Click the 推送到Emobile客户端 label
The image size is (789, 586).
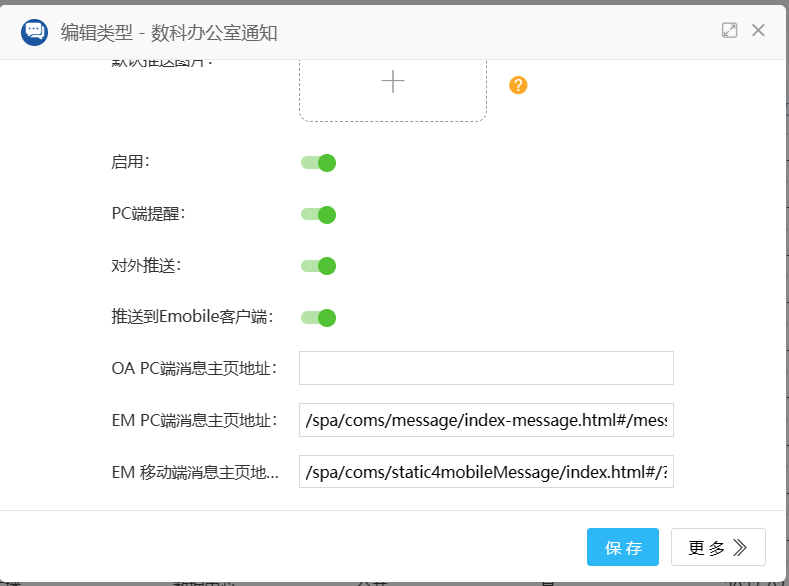tap(192, 317)
